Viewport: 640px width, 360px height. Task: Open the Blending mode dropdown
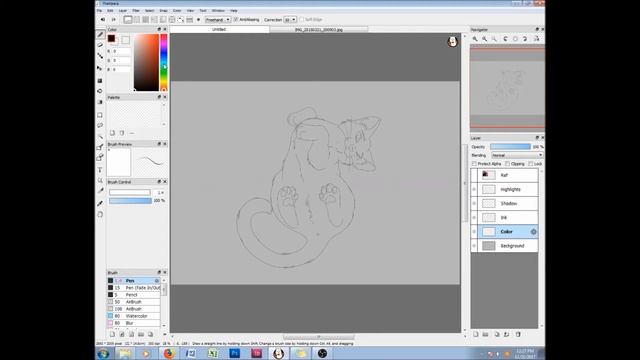pos(517,156)
